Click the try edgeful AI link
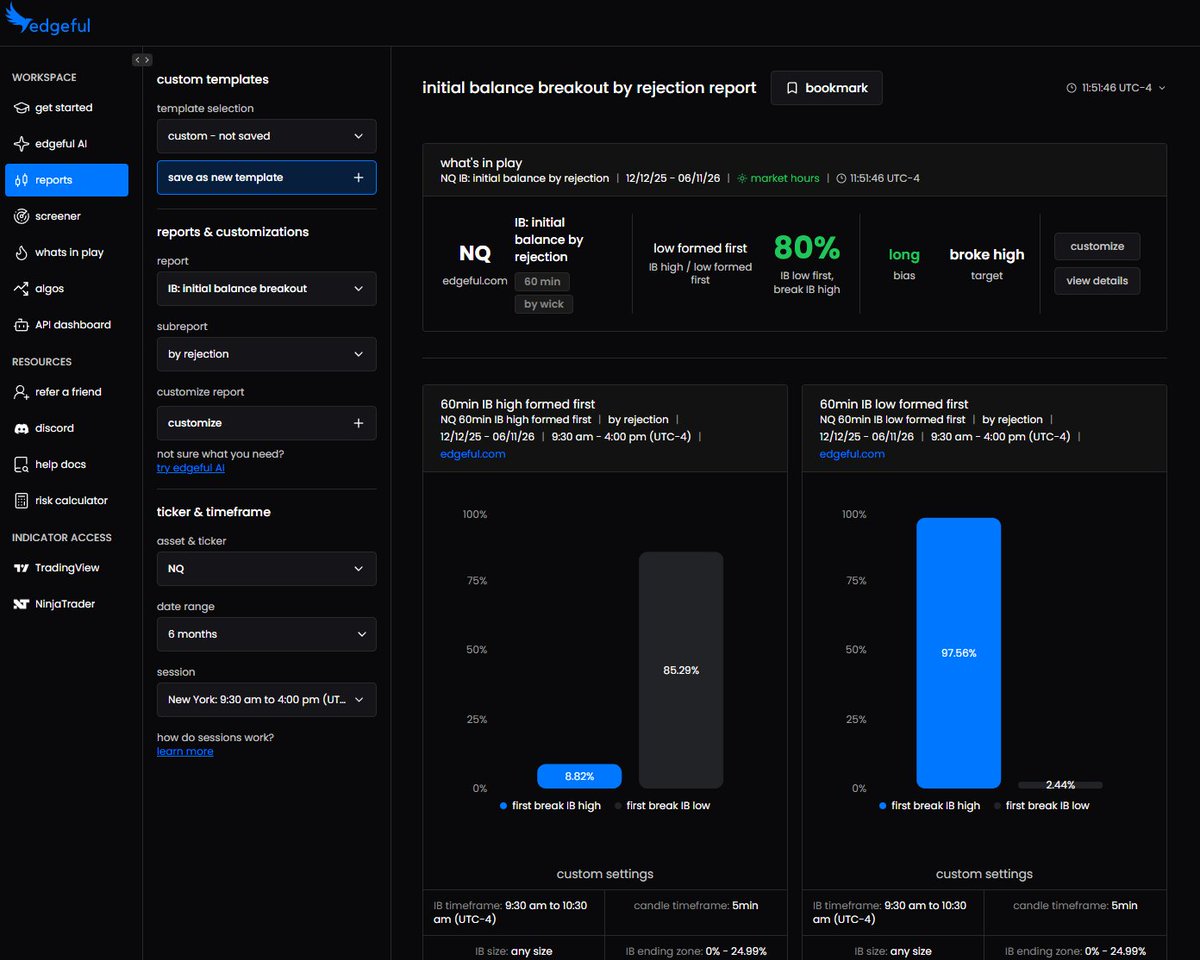 tap(190, 468)
